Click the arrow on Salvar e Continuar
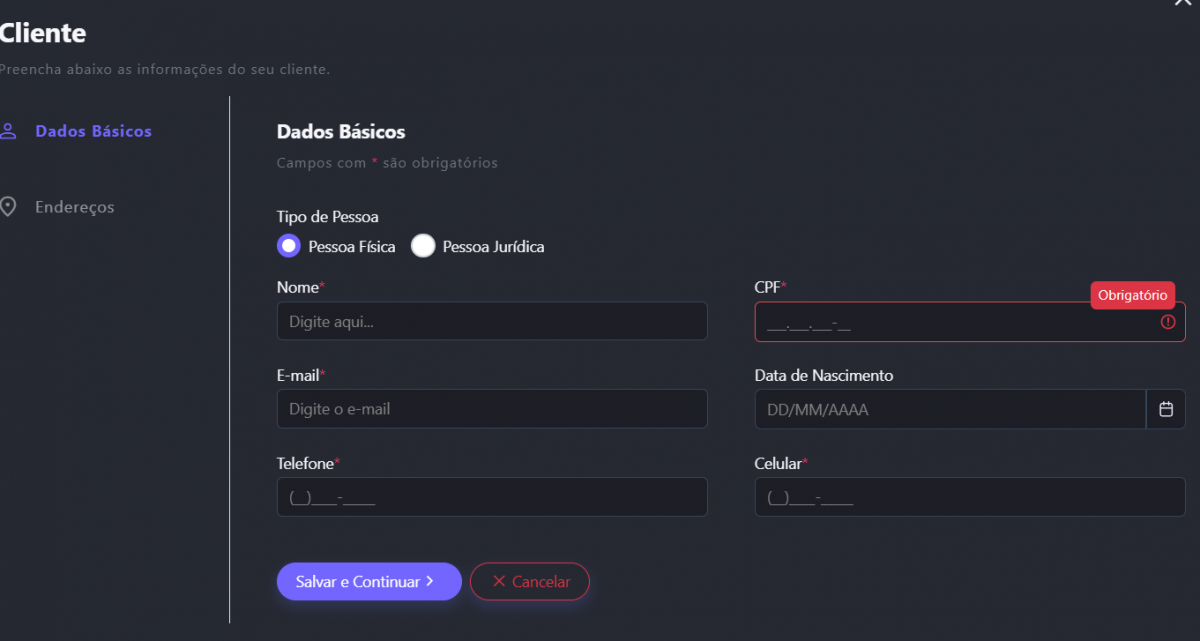Image resolution: width=1200 pixels, height=641 pixels. click(x=430, y=581)
